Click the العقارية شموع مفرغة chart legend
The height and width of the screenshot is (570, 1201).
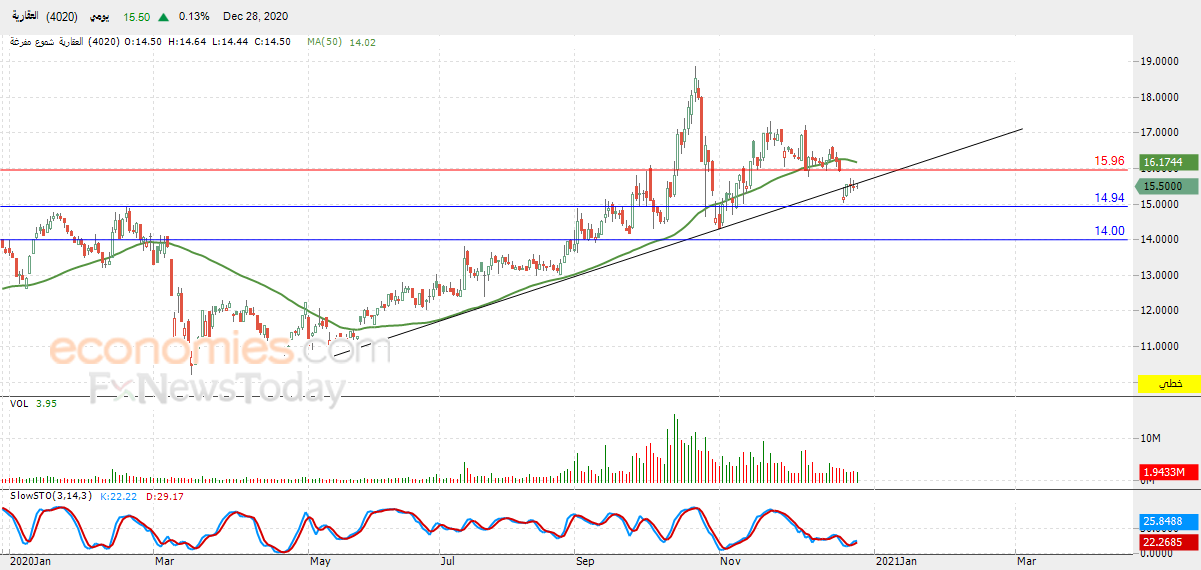46,42
